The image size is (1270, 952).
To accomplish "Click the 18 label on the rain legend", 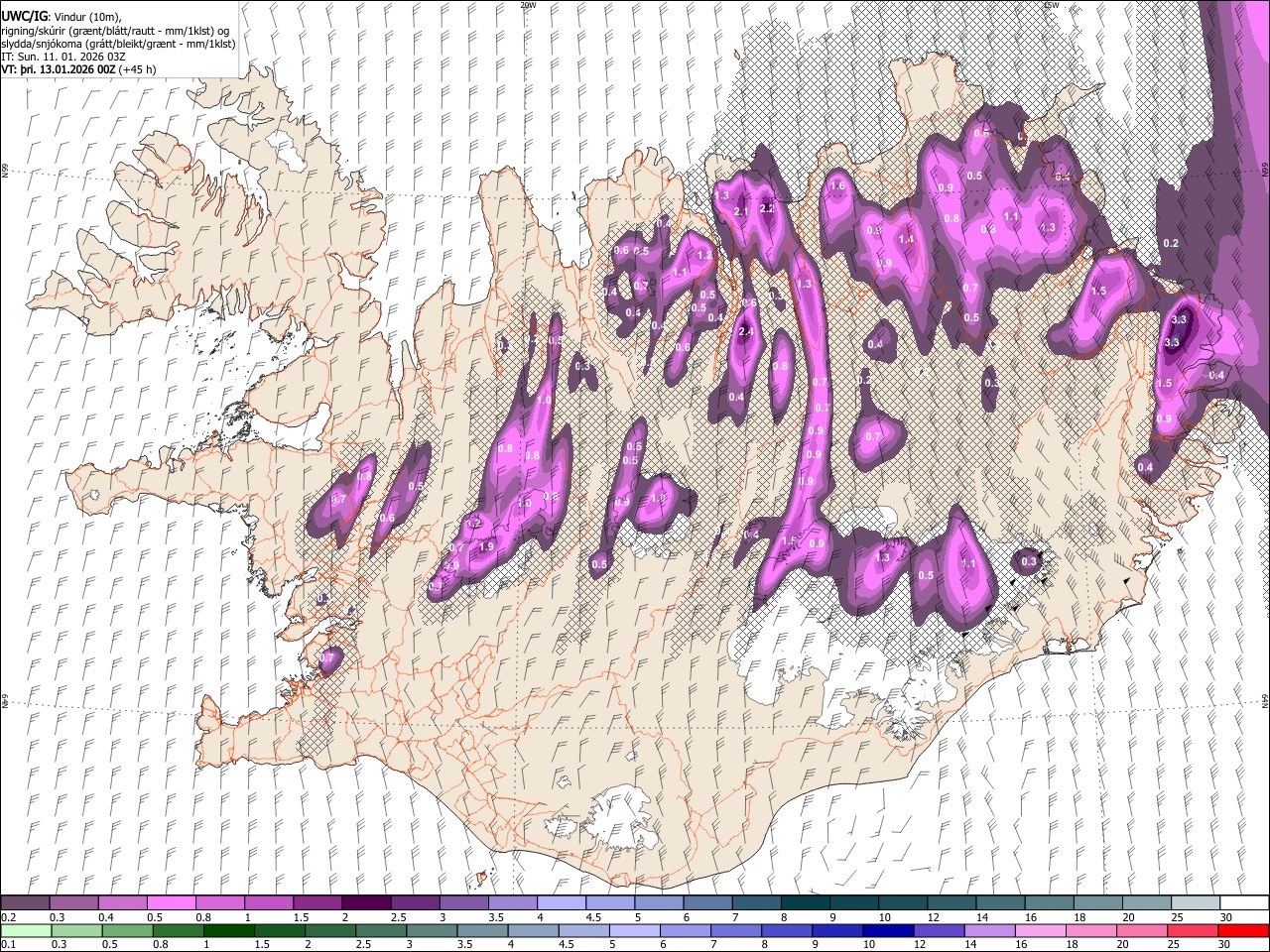I will tap(1071, 945).
